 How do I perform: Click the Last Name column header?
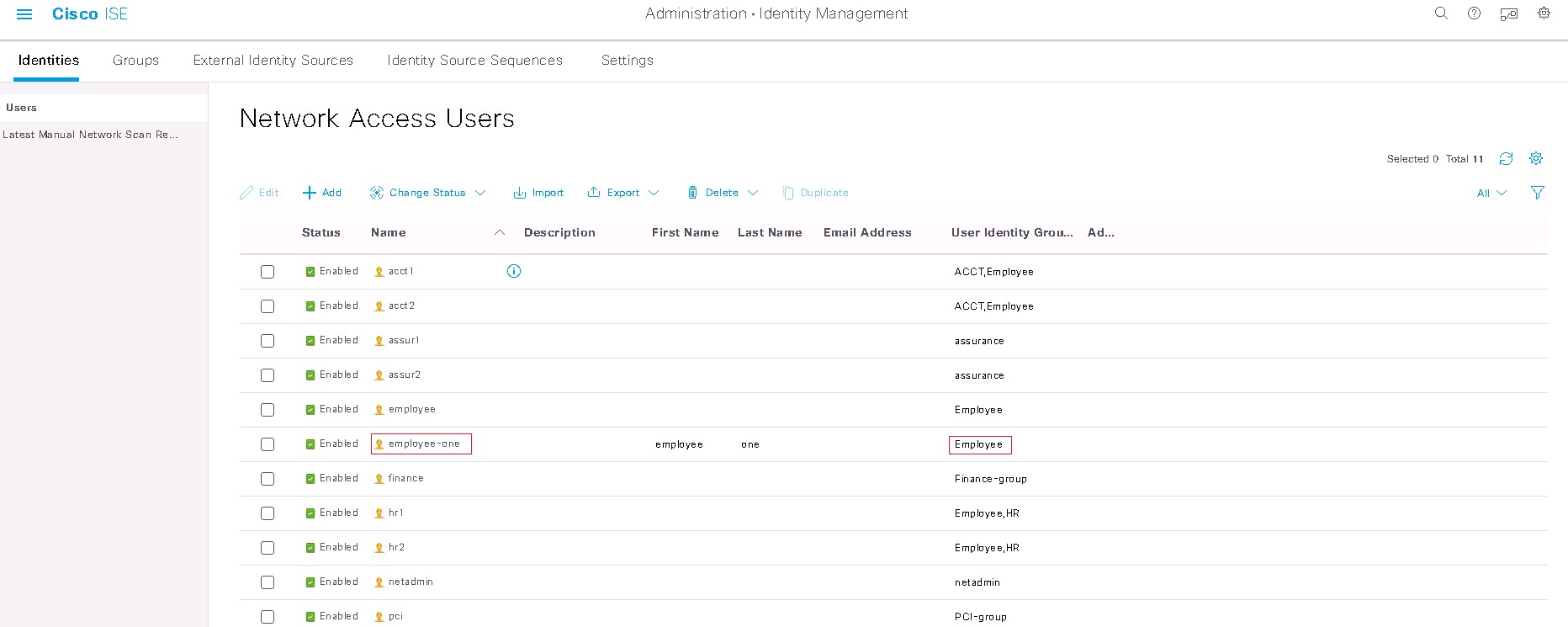click(770, 232)
